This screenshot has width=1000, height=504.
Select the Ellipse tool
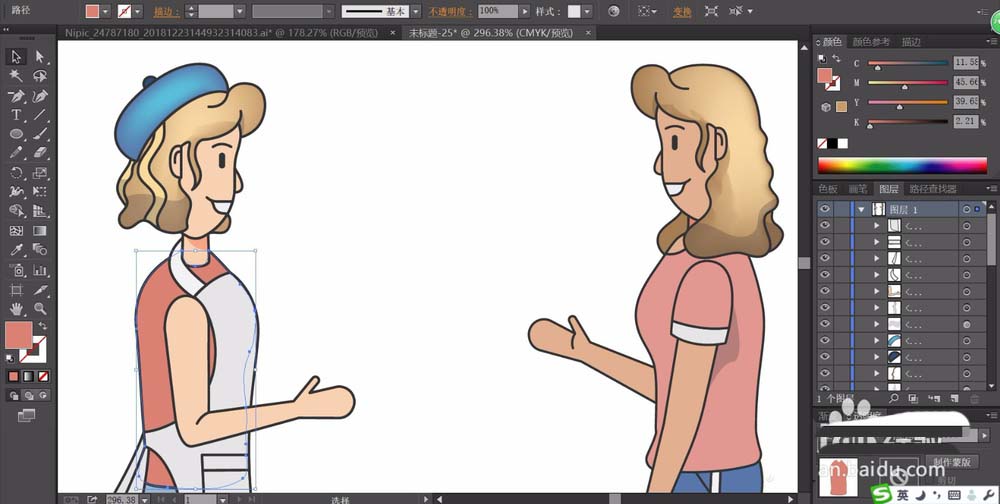(16, 134)
